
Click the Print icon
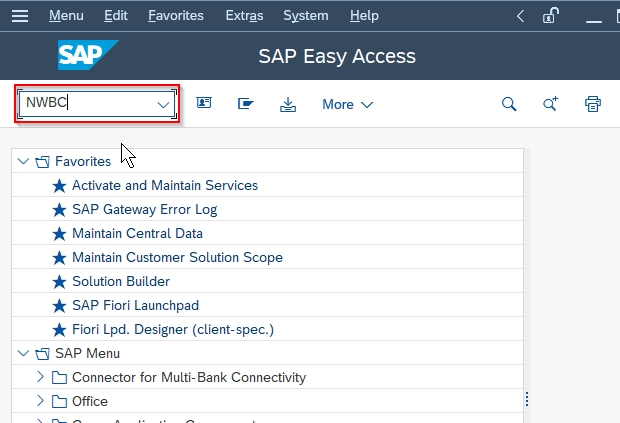pyautogui.click(x=593, y=104)
